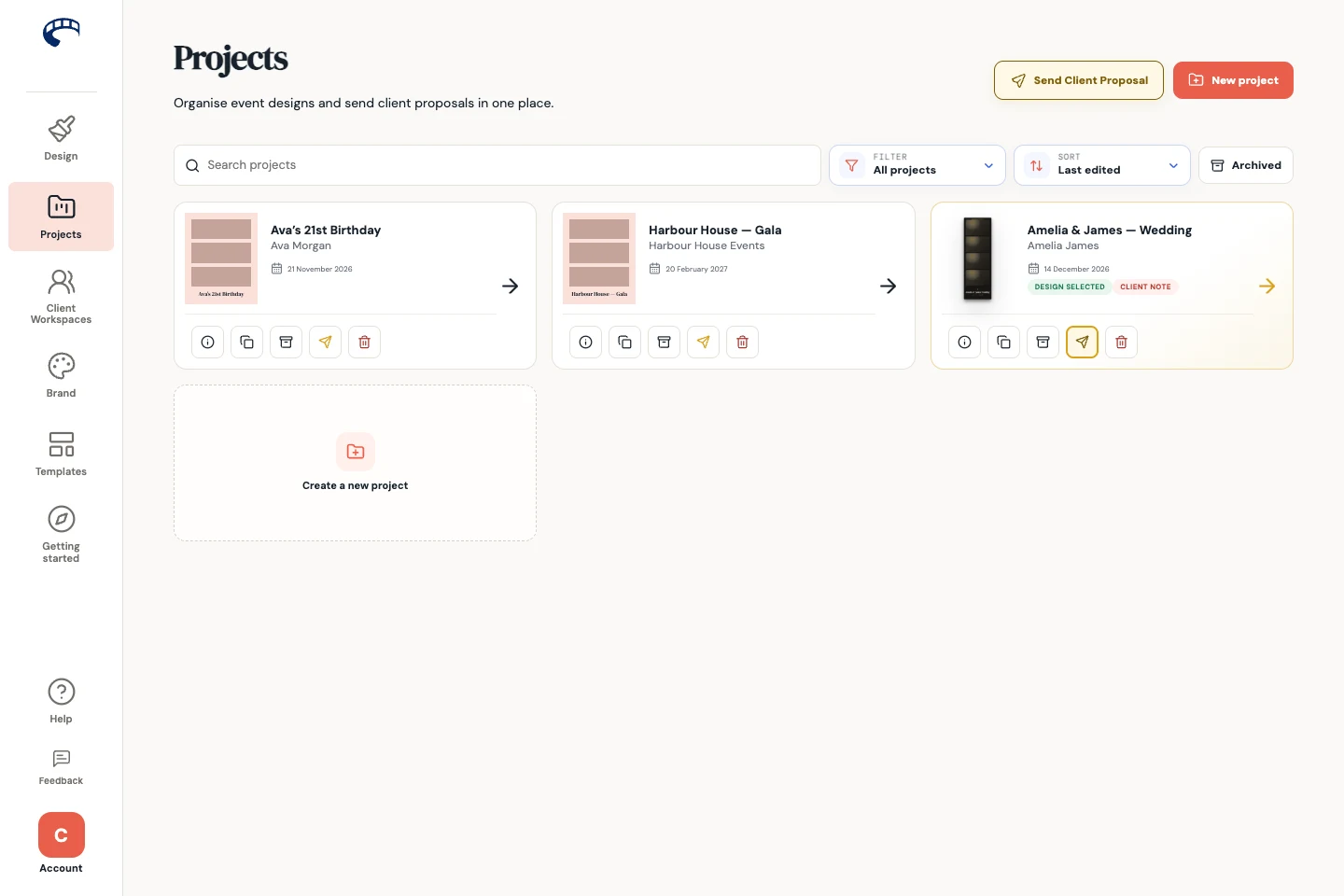Duplicate the Harbour House Gala project
Image resolution: width=1344 pixels, height=896 pixels.
(624, 342)
